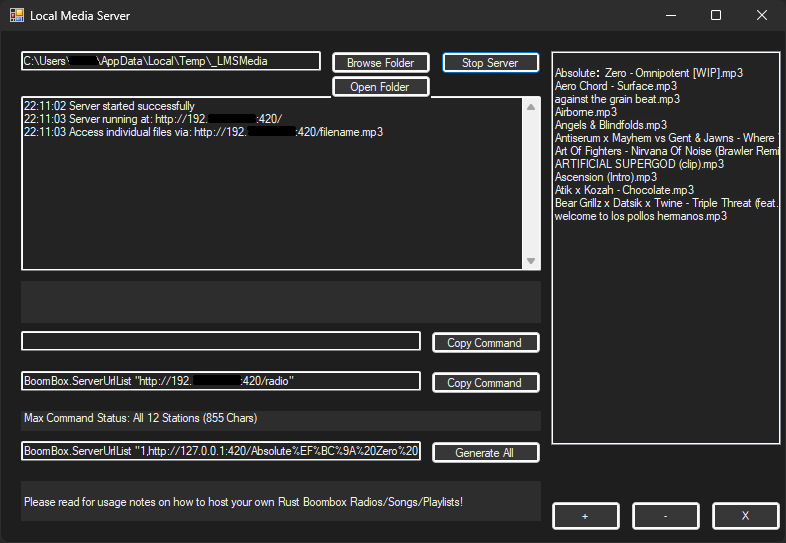Click the 127.0.0.1 ServerUrlList text field

tap(221, 451)
